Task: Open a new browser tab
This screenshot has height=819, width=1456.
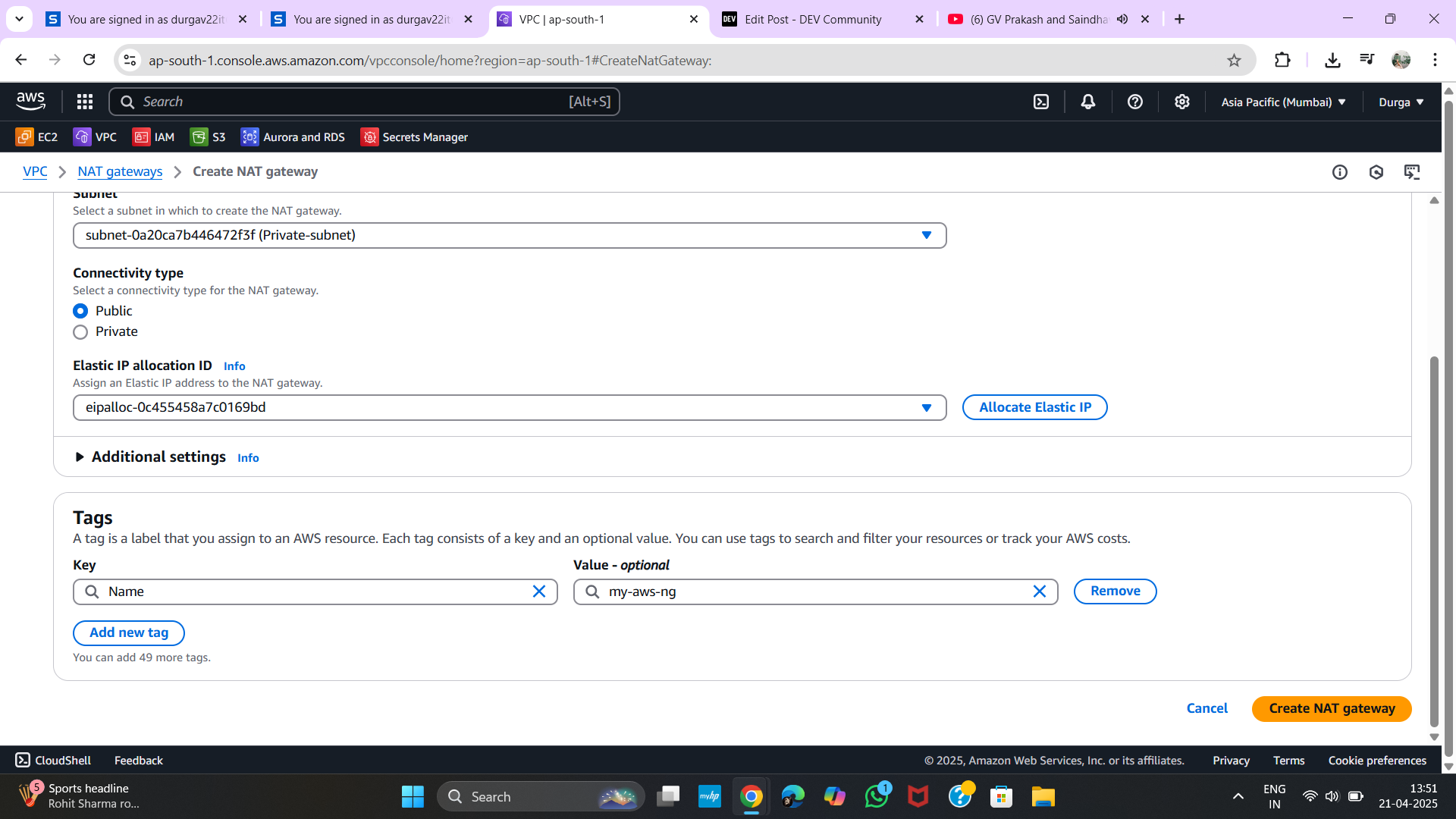Action: click(x=1179, y=19)
